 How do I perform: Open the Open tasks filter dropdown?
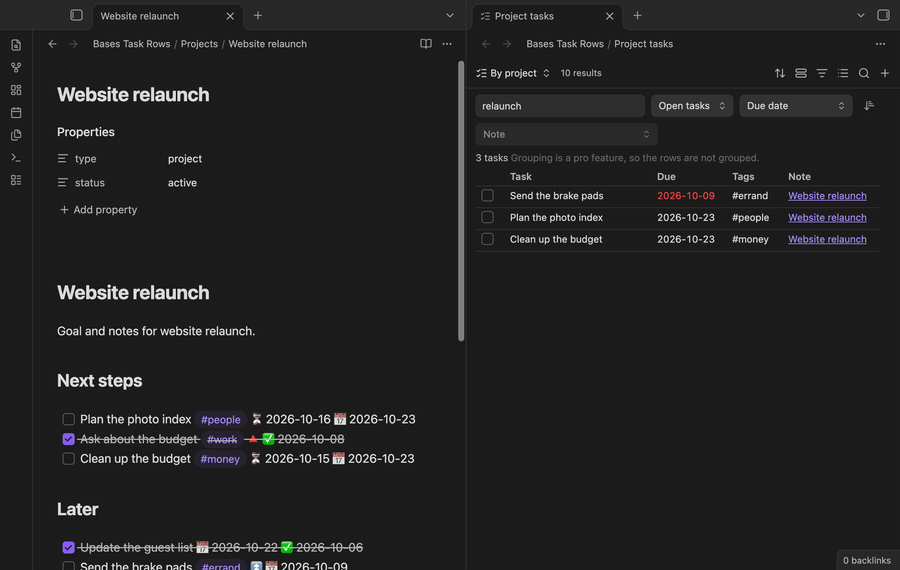click(x=692, y=106)
